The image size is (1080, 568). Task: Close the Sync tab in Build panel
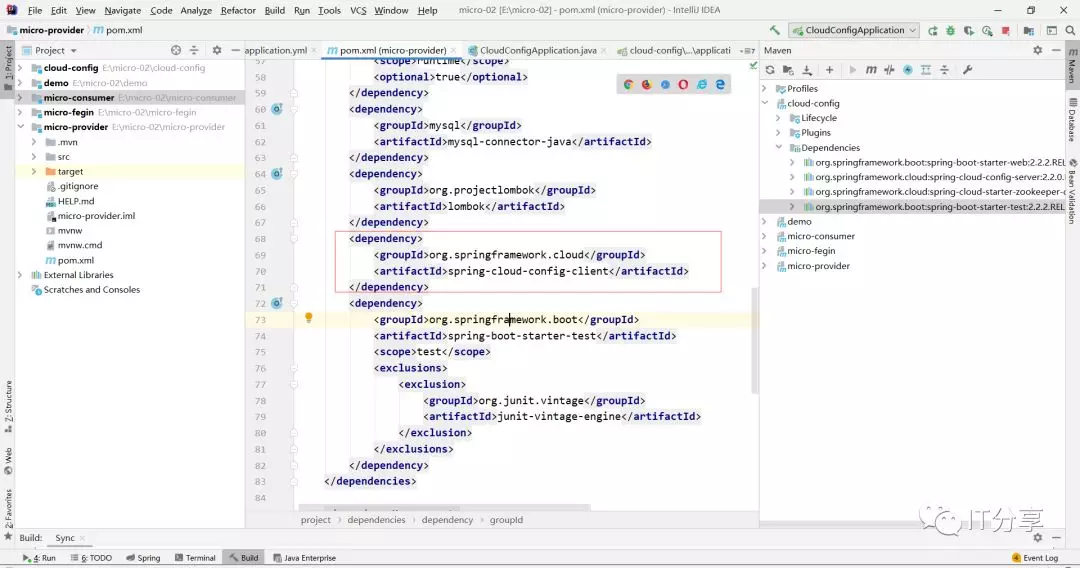[83, 538]
